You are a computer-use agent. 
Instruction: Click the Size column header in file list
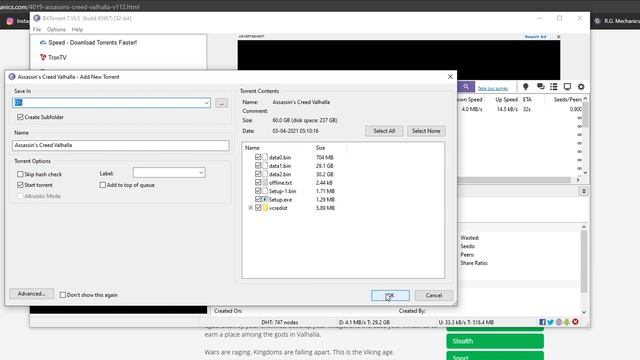[320, 148]
